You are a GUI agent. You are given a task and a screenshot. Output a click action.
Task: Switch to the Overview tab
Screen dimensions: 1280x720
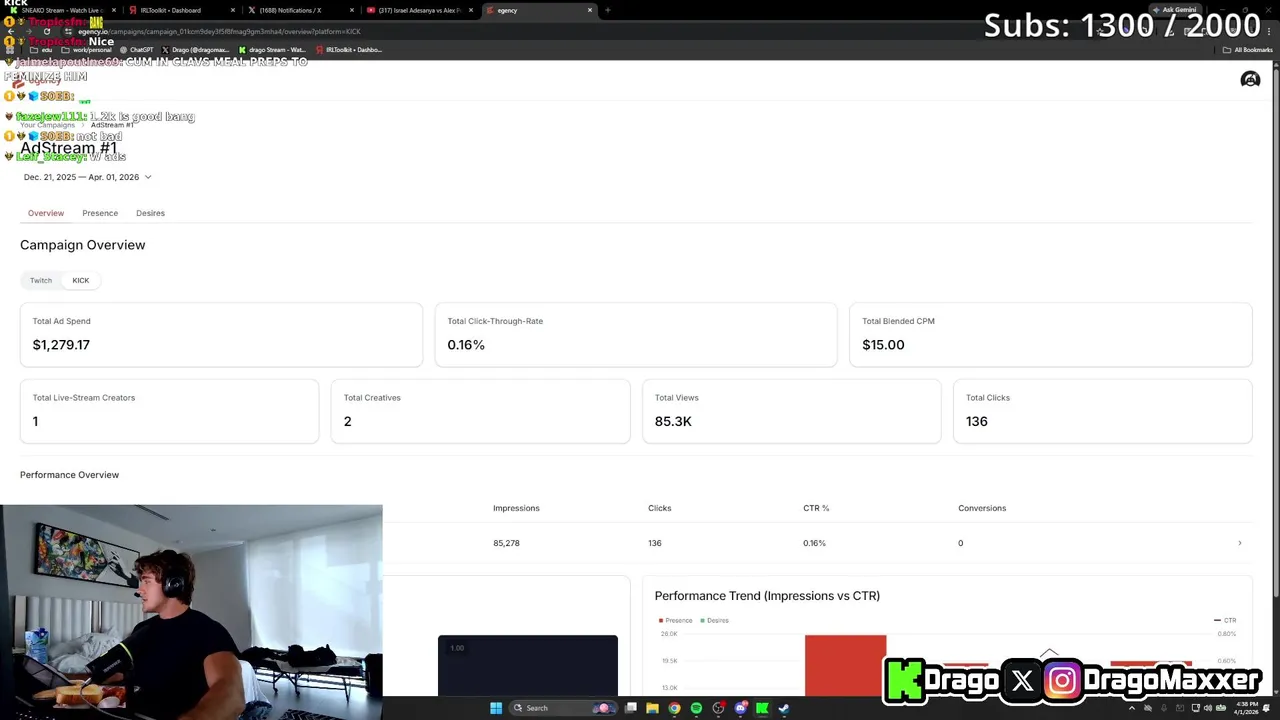point(46,213)
